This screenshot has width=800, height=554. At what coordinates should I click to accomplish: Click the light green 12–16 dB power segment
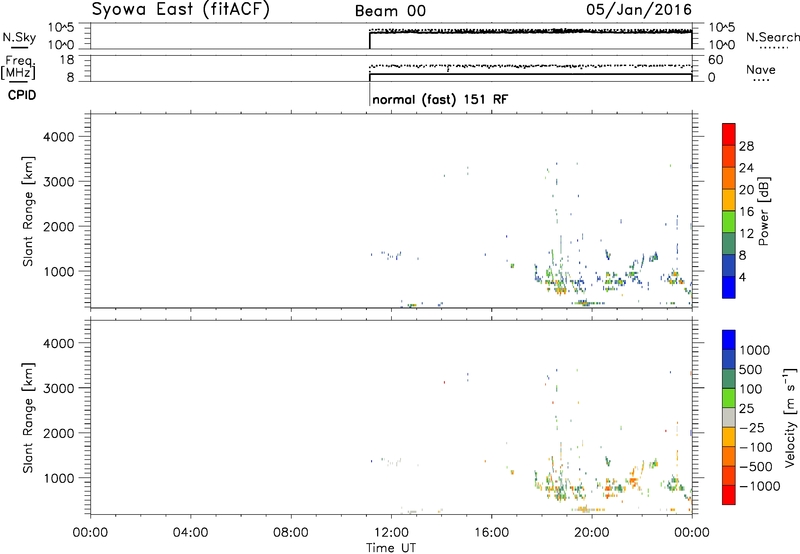point(729,222)
